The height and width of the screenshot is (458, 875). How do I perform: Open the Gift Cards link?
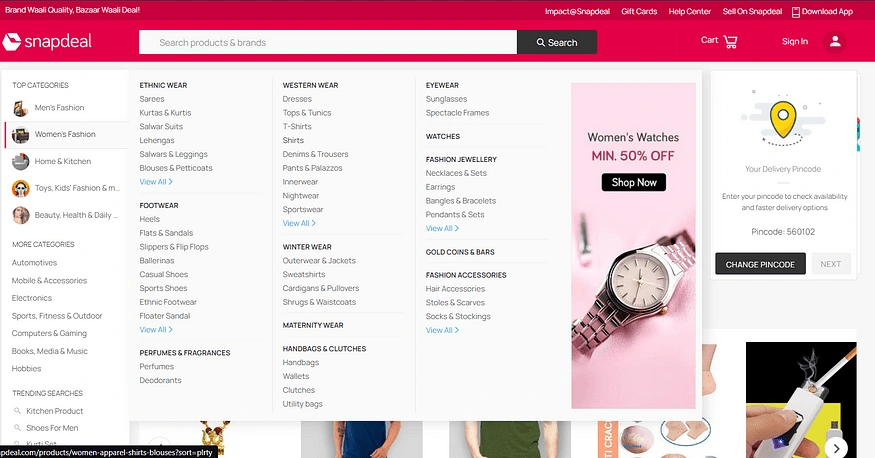[x=639, y=11]
